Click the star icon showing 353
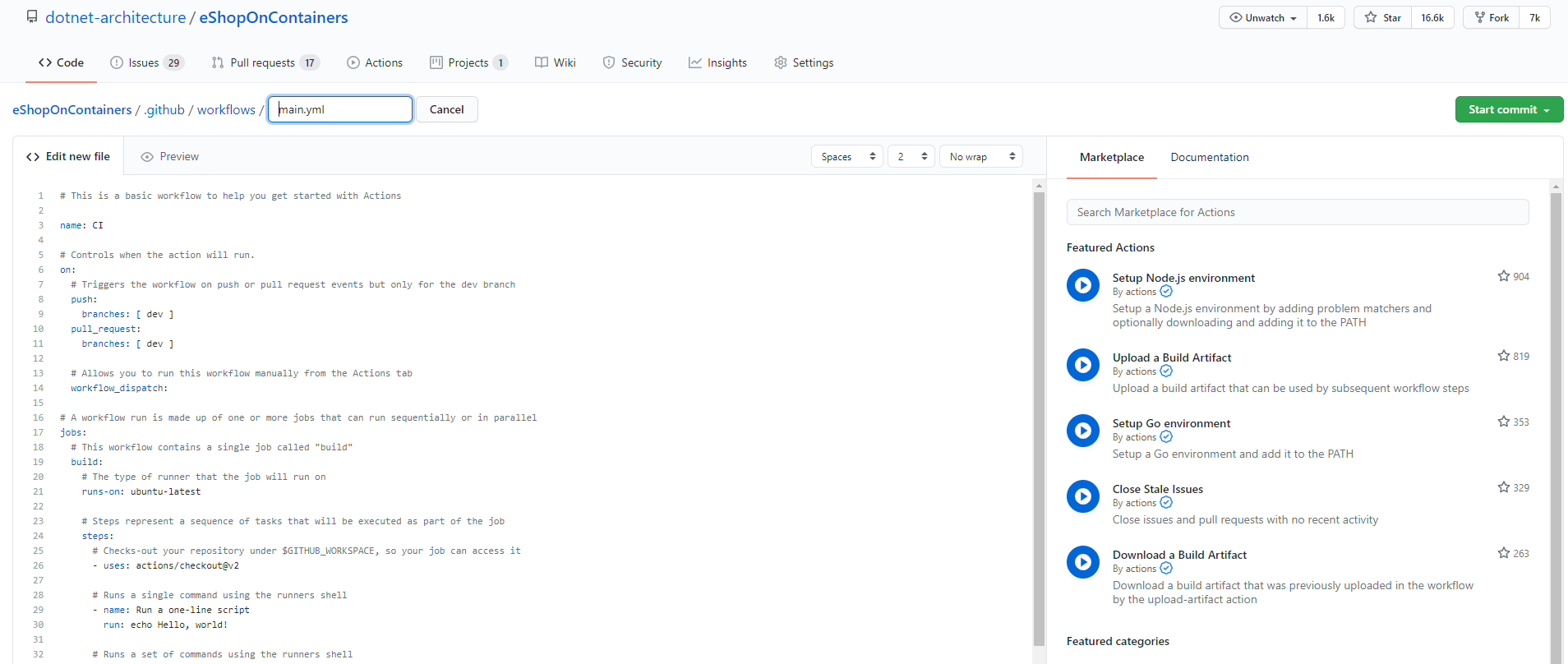The height and width of the screenshot is (664, 1568). click(1504, 422)
